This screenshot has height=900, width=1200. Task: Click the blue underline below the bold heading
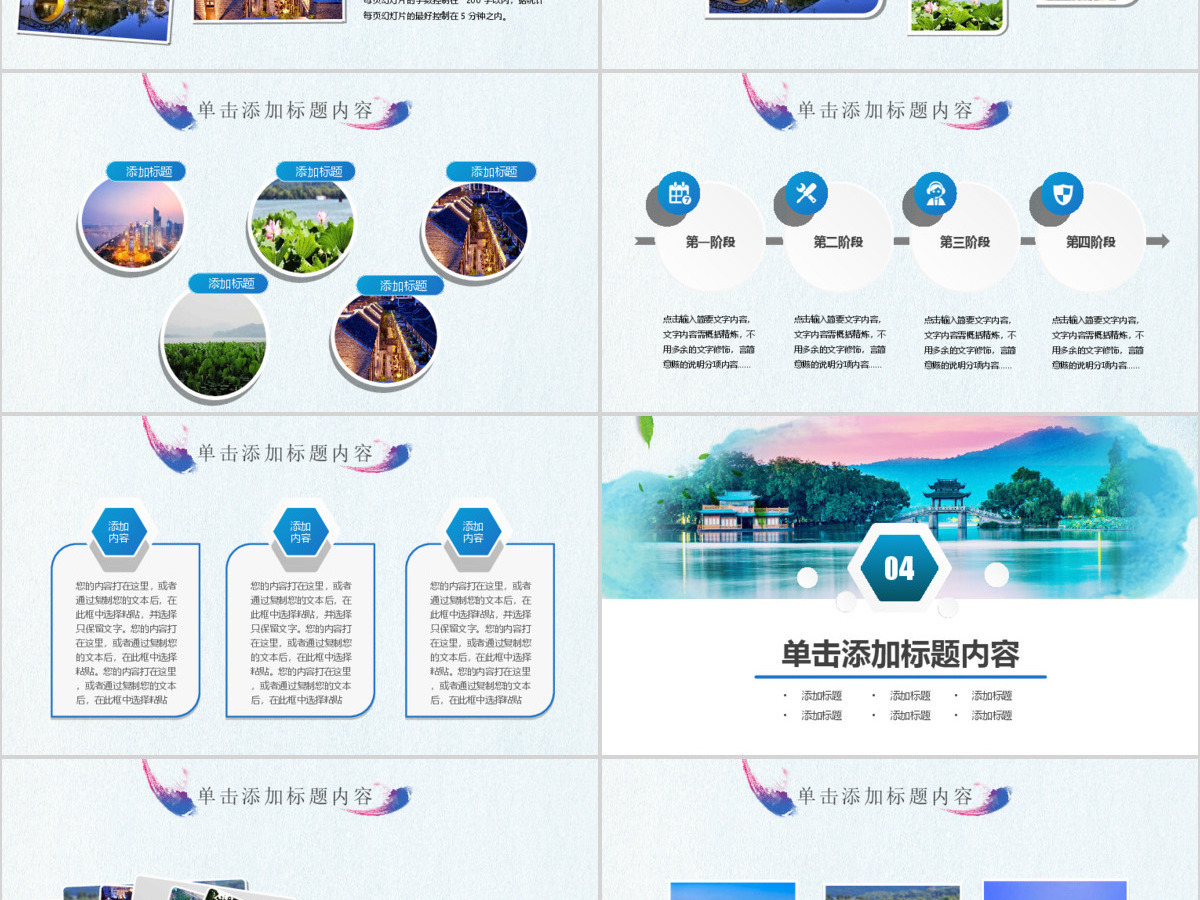tap(900, 677)
